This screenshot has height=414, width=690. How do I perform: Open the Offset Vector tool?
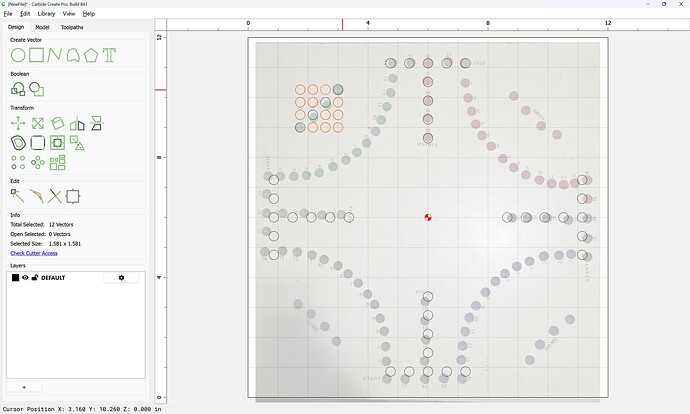[x=18, y=143]
